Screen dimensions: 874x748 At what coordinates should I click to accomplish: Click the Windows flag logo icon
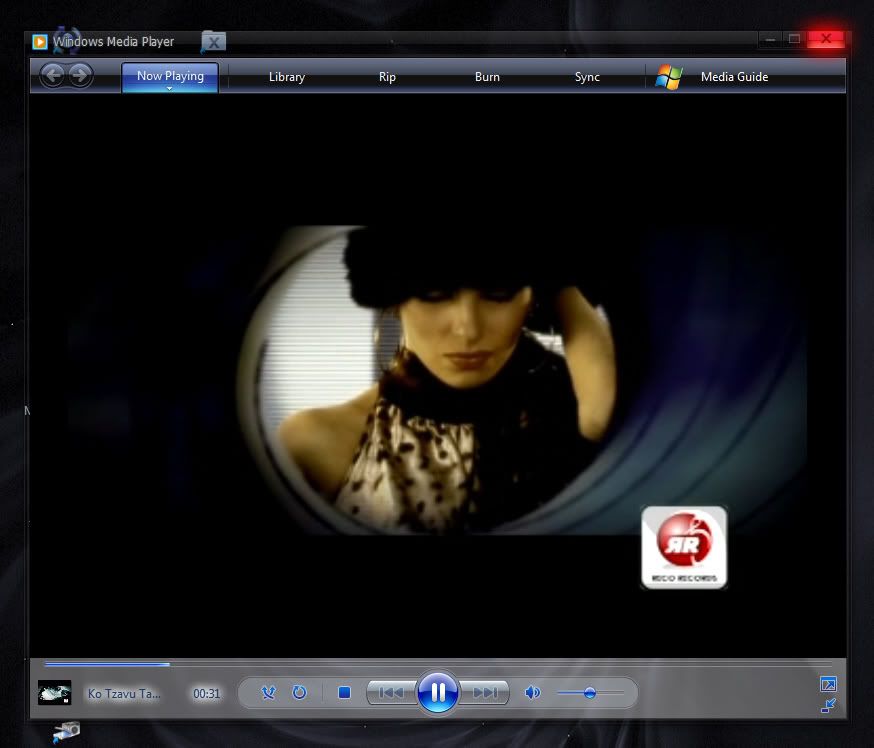click(x=669, y=77)
